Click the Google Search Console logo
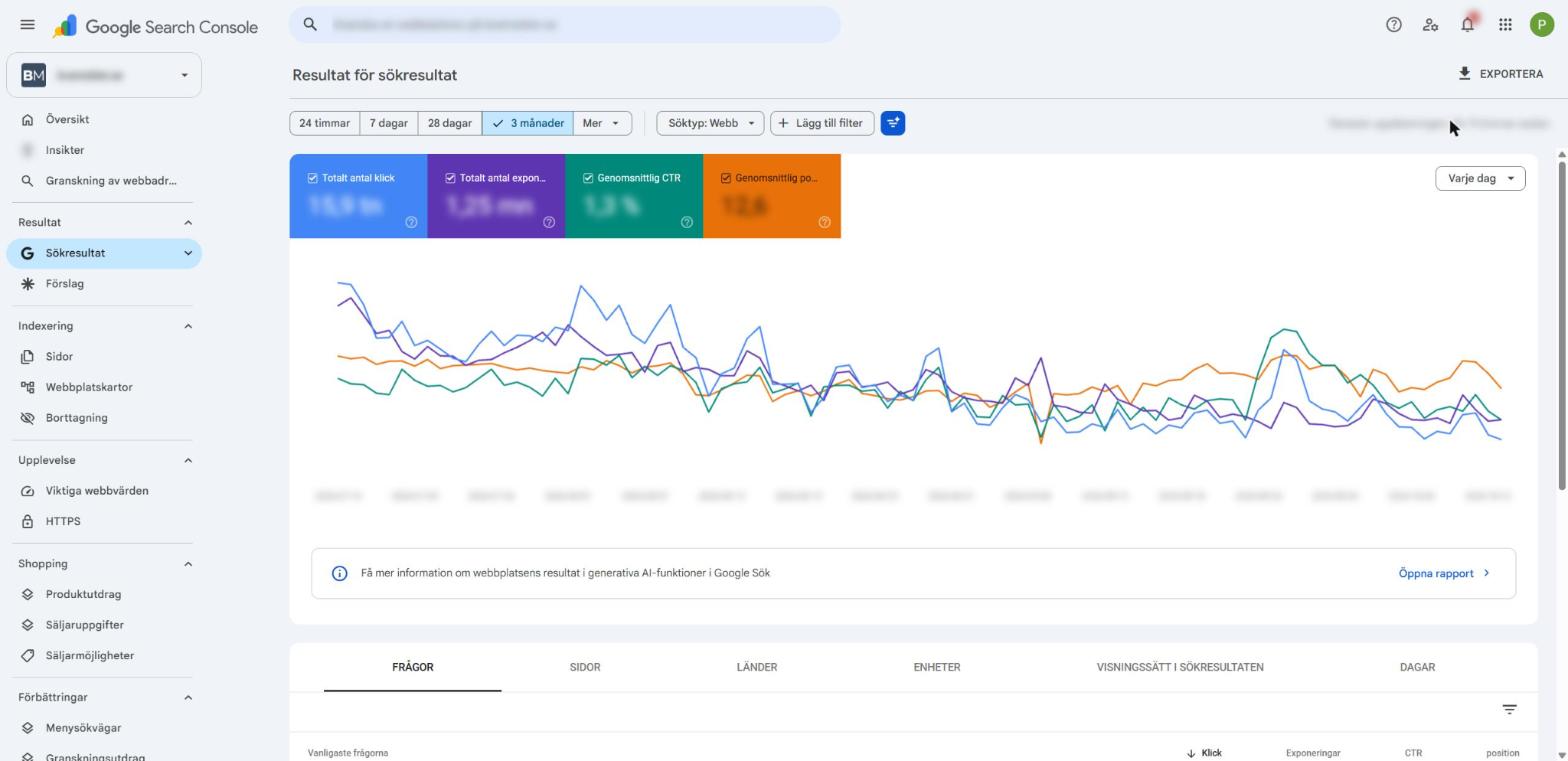This screenshot has width=1568, height=761. (156, 27)
